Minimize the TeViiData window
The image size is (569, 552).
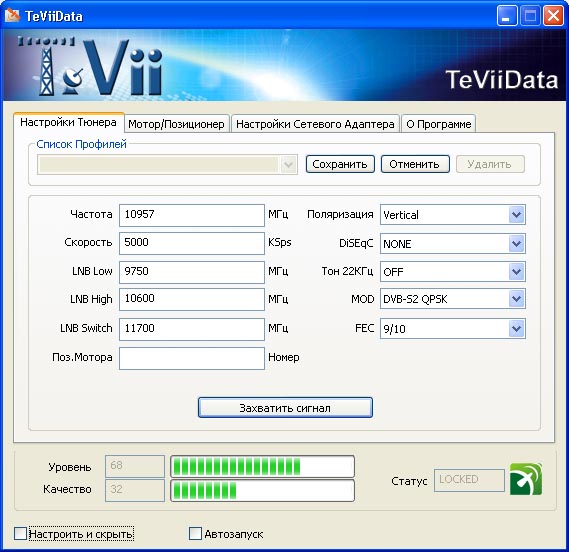(507, 16)
